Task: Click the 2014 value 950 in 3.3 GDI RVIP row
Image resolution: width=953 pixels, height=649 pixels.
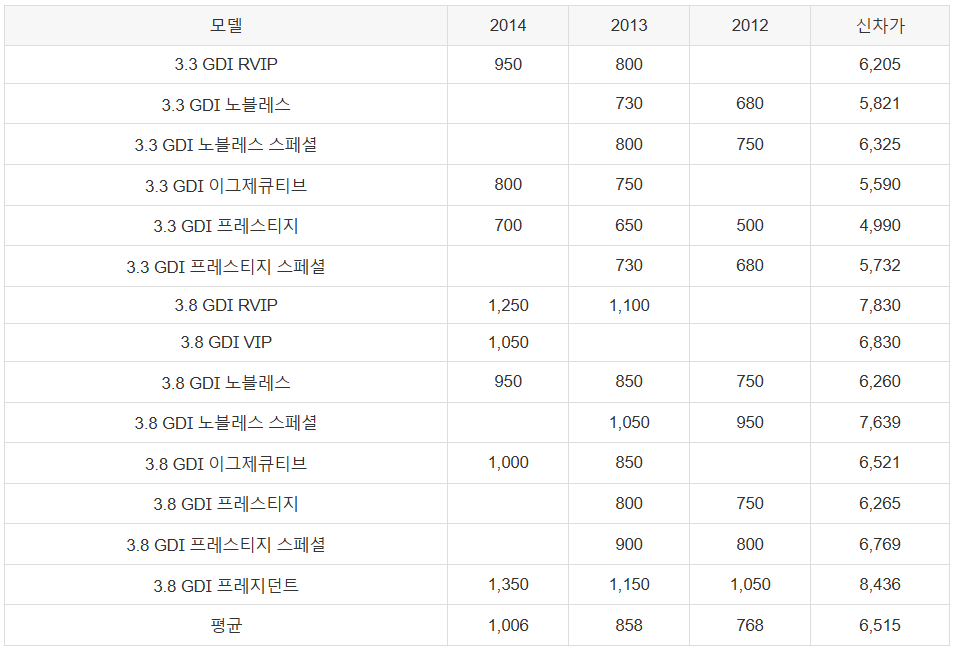Action: 507,64
